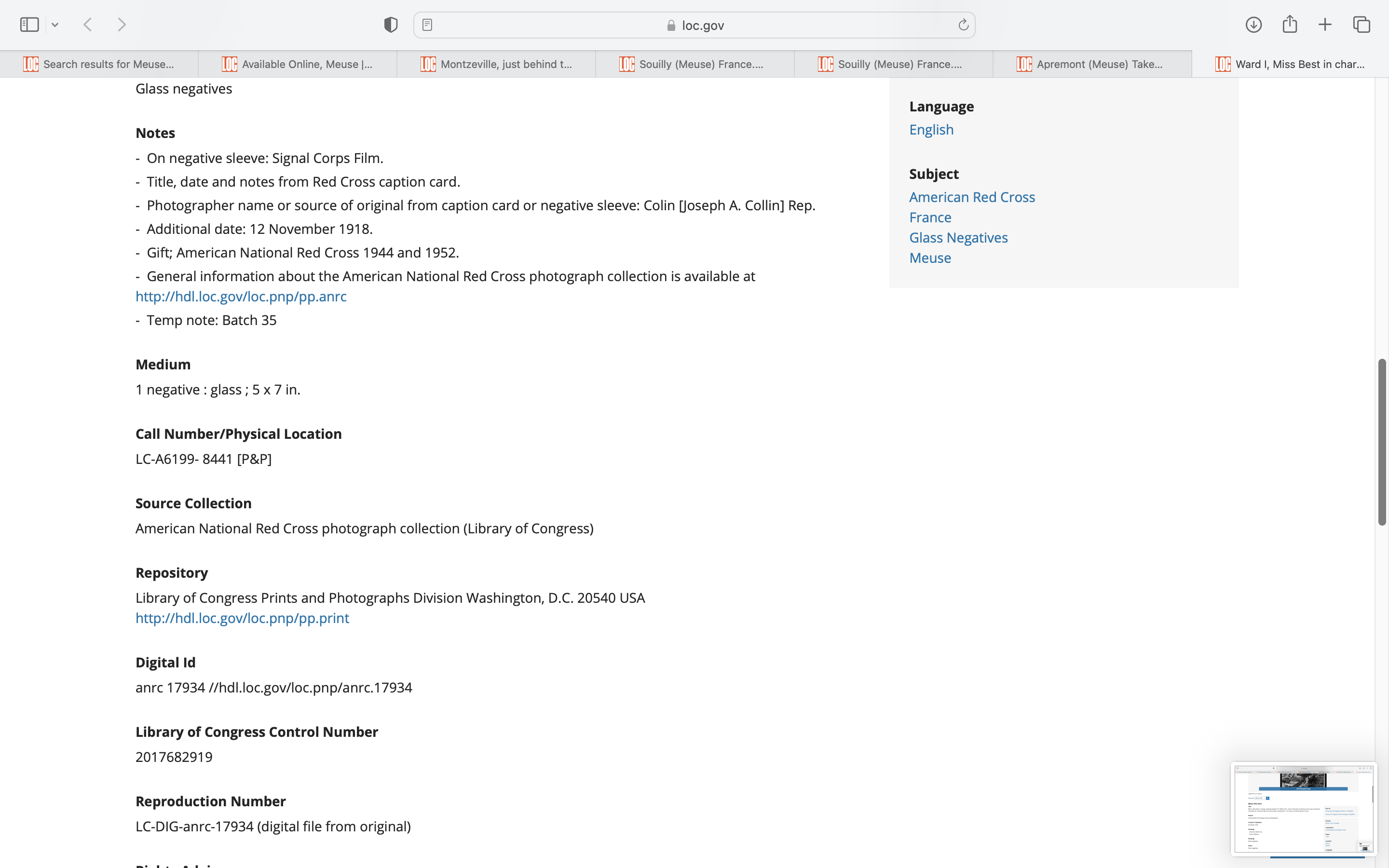The width and height of the screenshot is (1389, 868).
Task: Open the sidebar tab group dropdown chevron
Action: (x=55, y=25)
